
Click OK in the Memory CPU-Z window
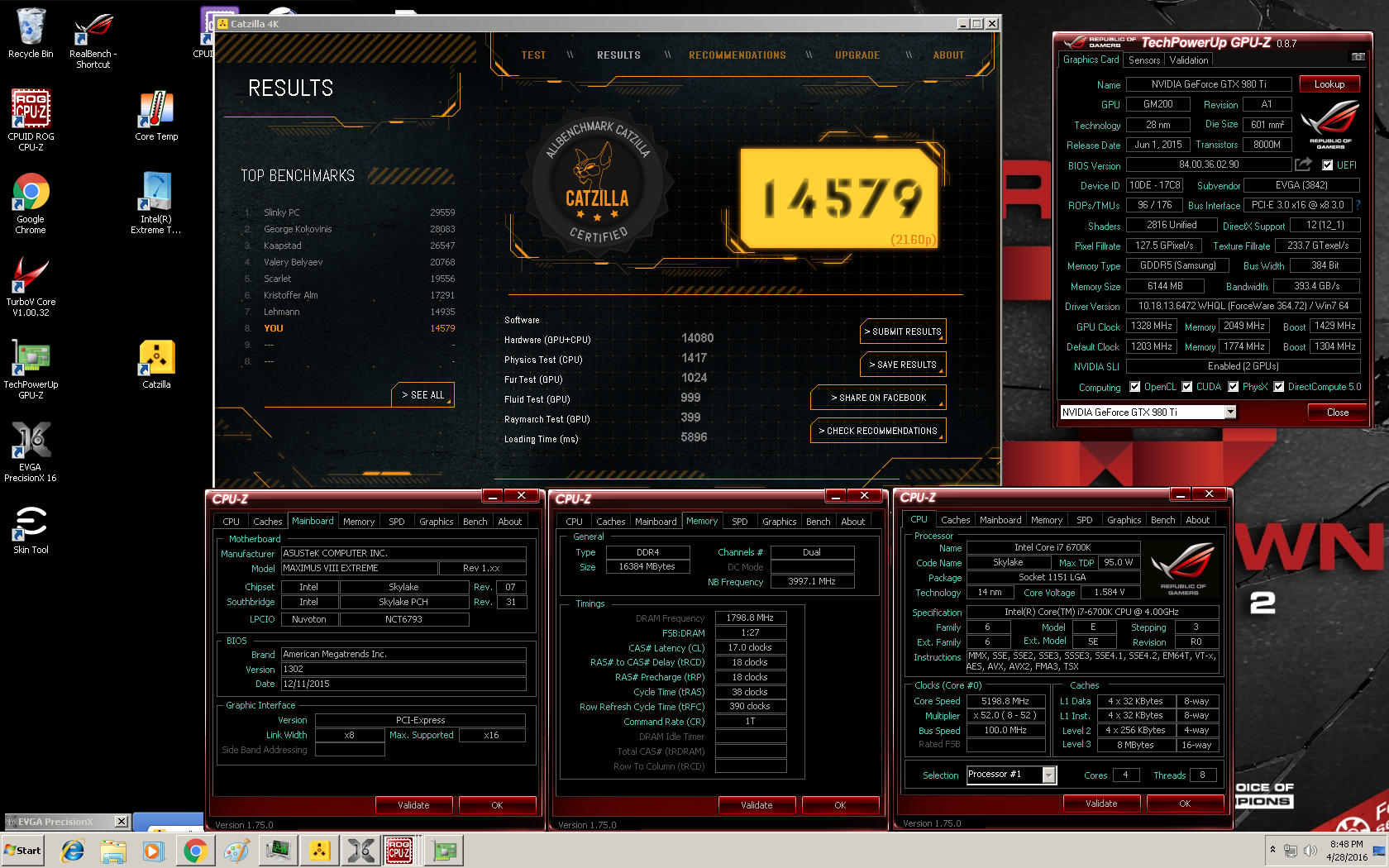840,805
